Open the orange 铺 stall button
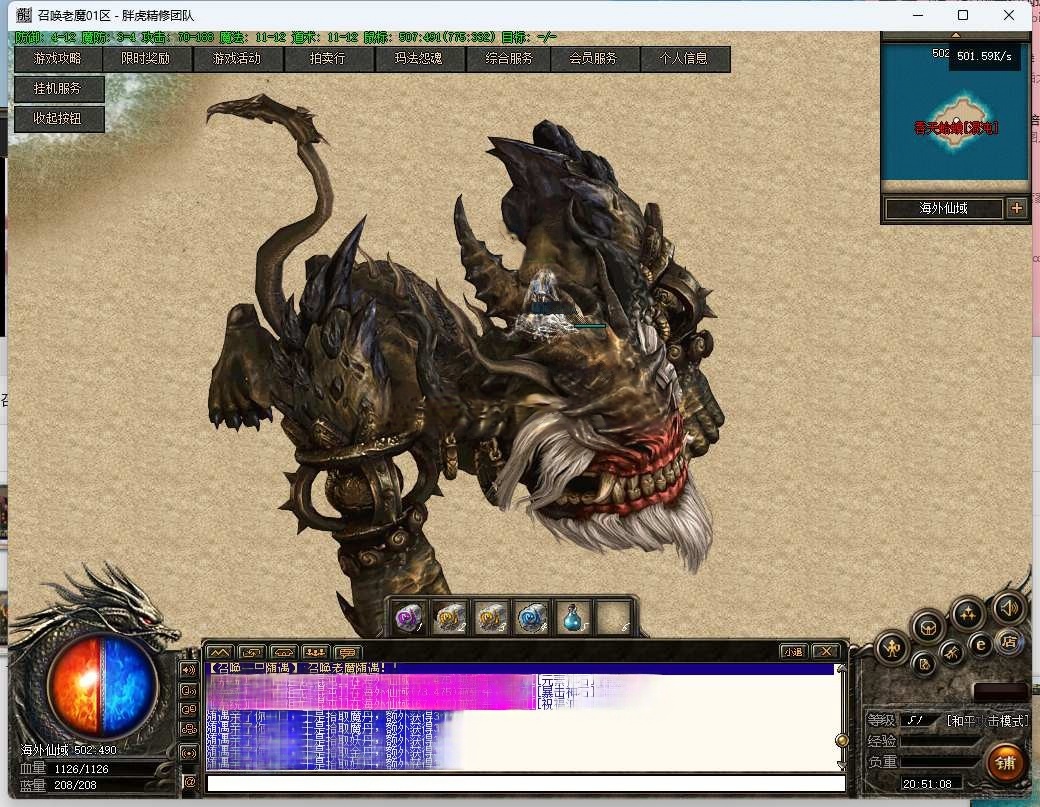The width and height of the screenshot is (1040, 807). [x=1005, y=763]
